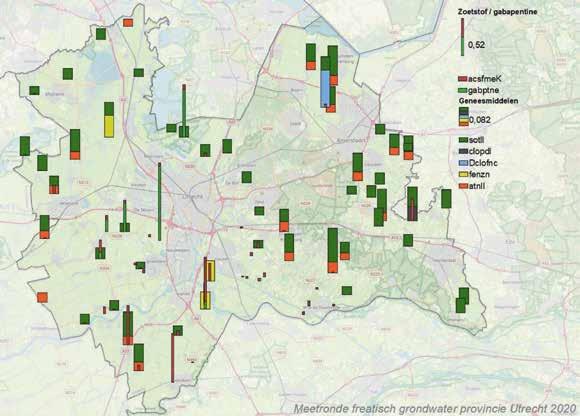Select the lone orange square at west edge

[43, 297]
